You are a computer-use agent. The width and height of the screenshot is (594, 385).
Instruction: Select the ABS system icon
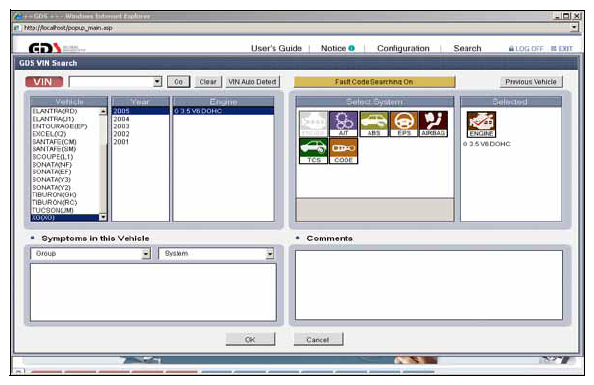click(374, 124)
